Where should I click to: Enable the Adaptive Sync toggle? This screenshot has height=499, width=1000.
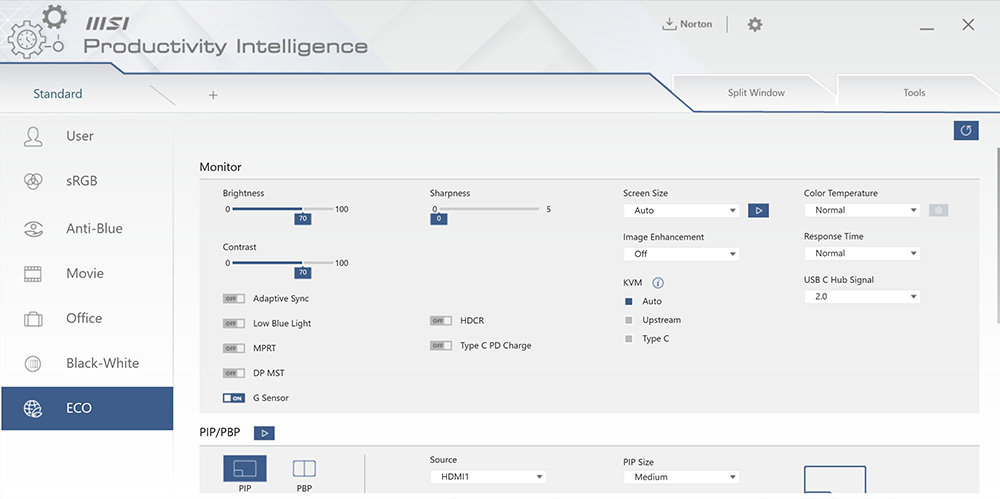[x=234, y=299]
